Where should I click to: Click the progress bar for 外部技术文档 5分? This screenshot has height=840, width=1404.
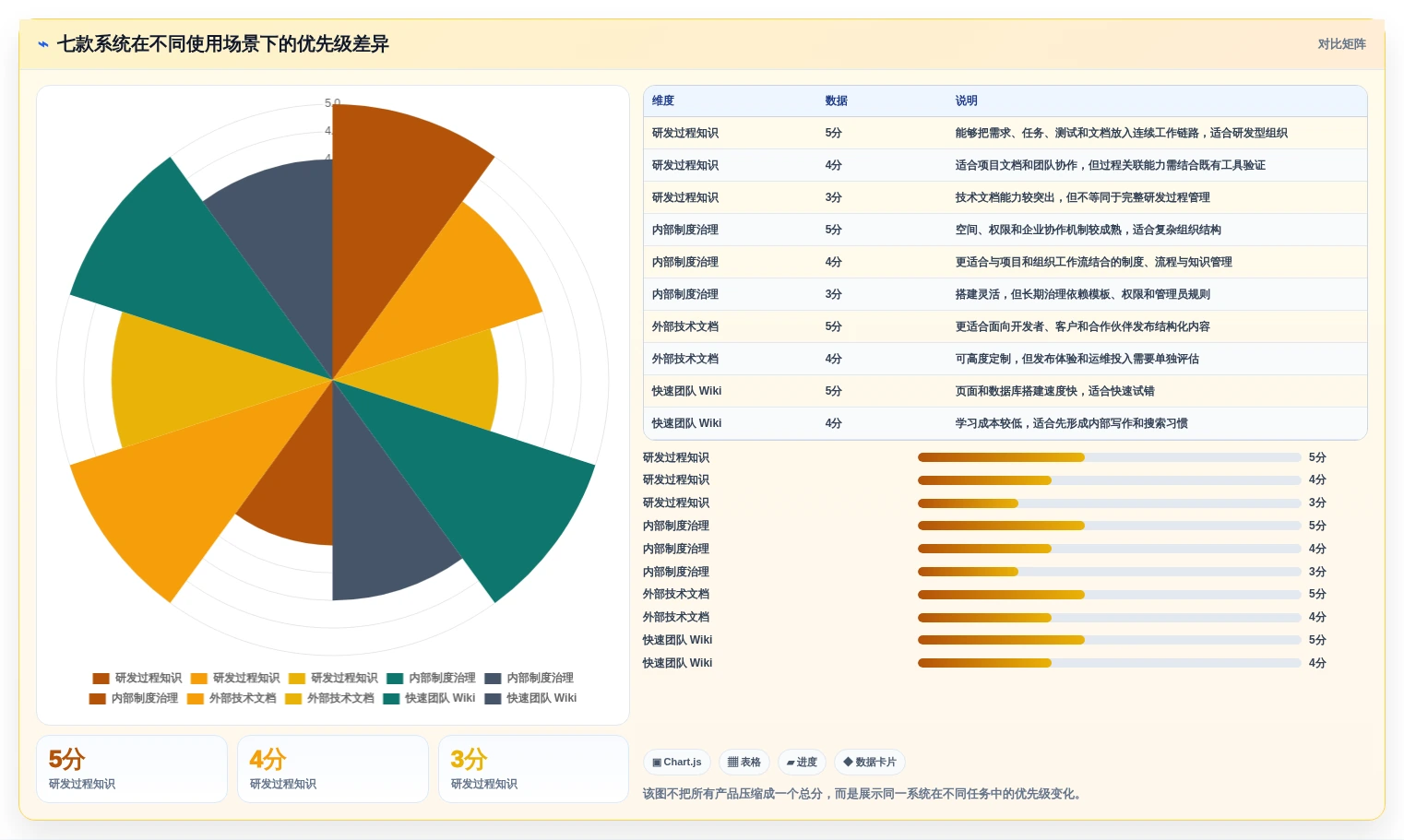point(1110,594)
